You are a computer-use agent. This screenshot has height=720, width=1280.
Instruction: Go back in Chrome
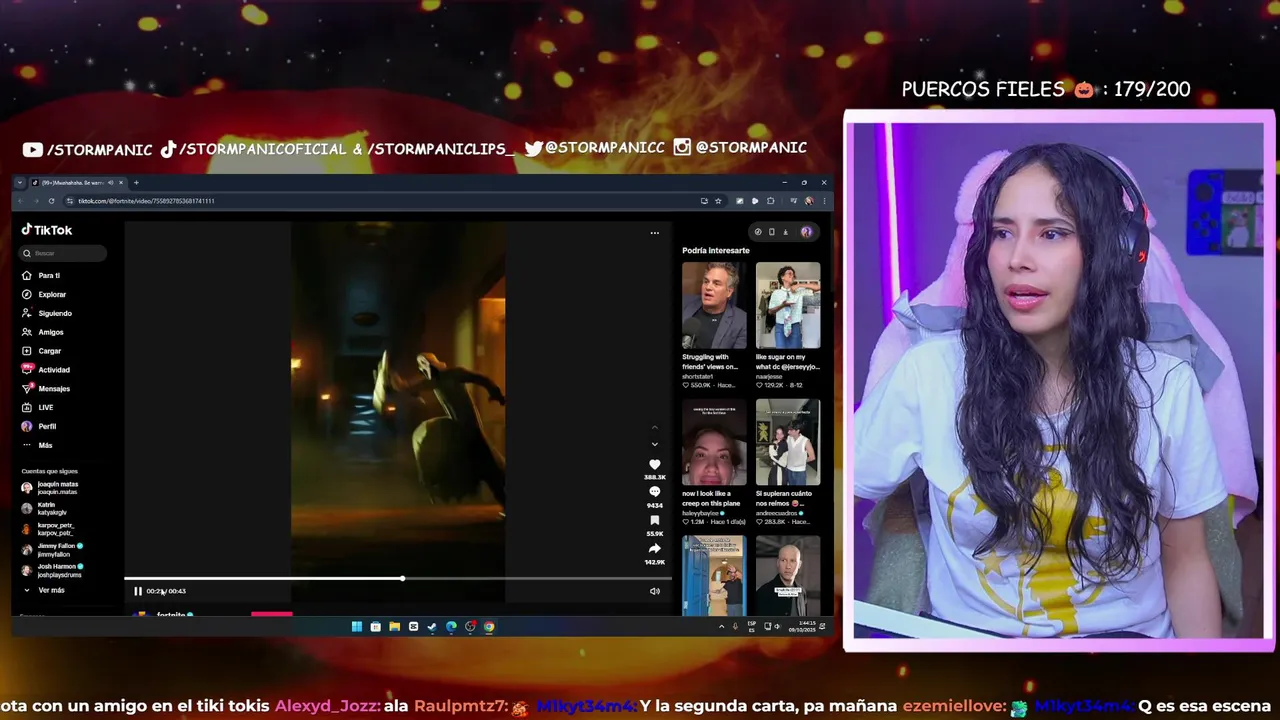point(21,201)
